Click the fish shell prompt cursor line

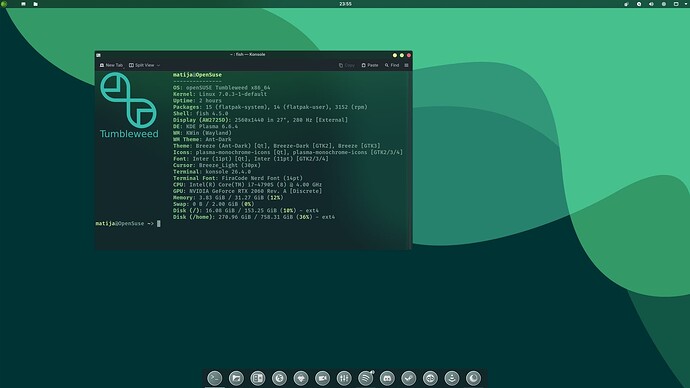128,223
